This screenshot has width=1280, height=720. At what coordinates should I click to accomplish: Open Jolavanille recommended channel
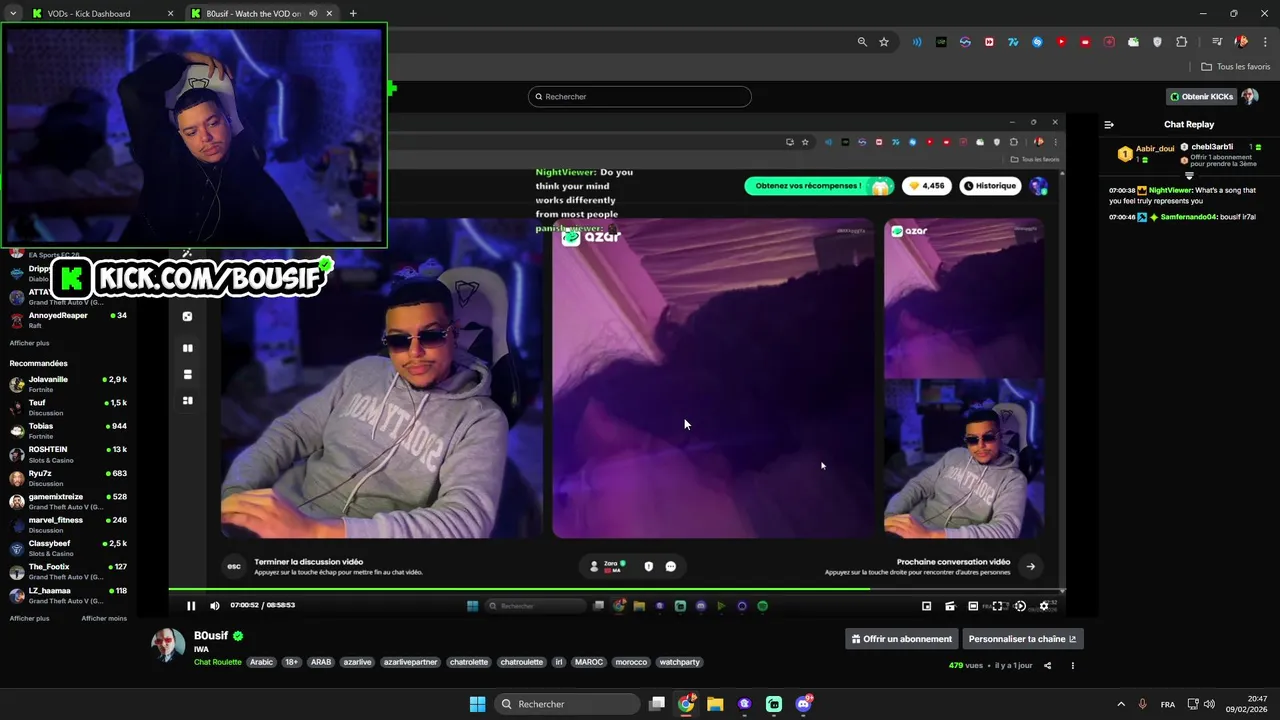68,384
